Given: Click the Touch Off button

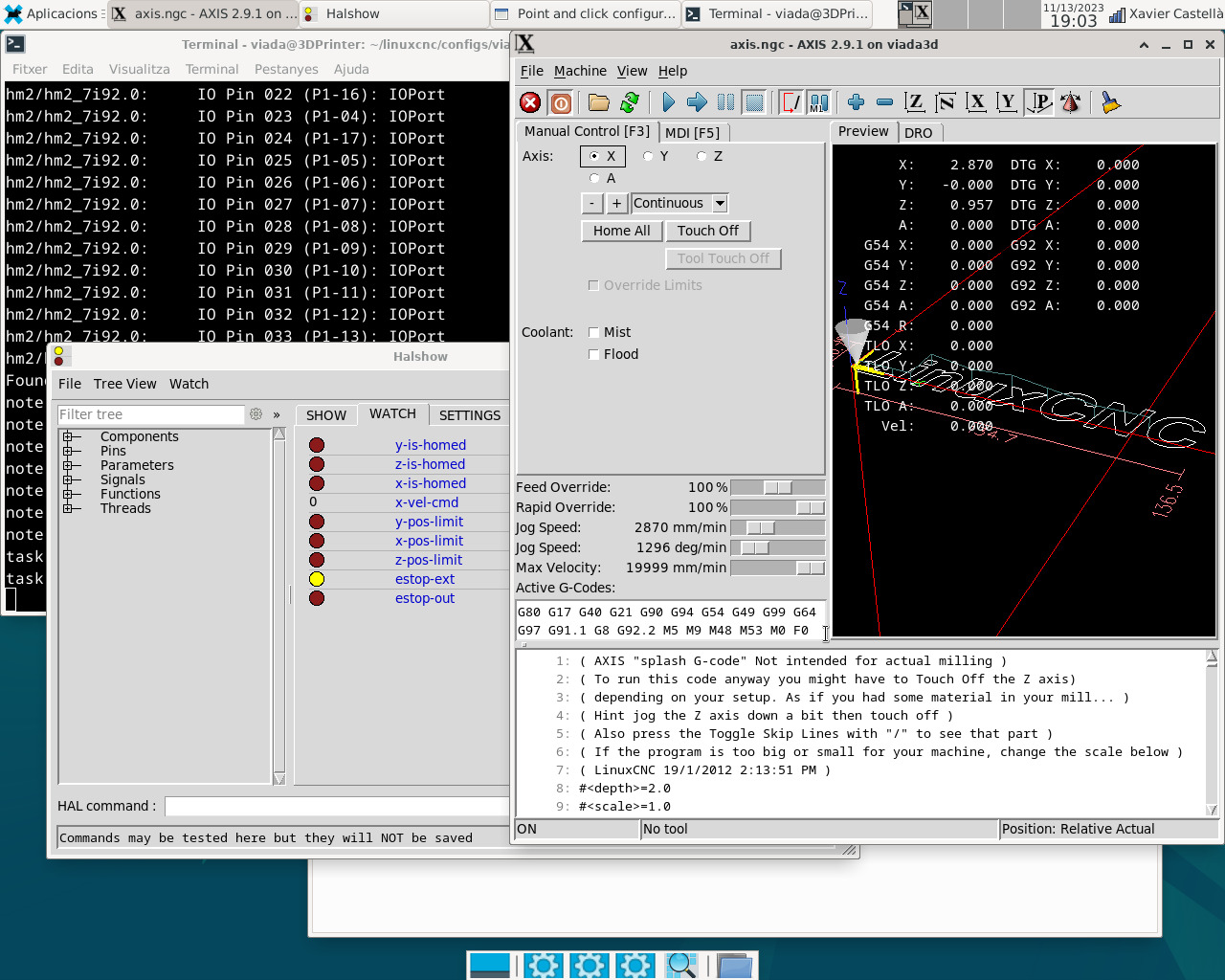Looking at the screenshot, I should click(708, 231).
